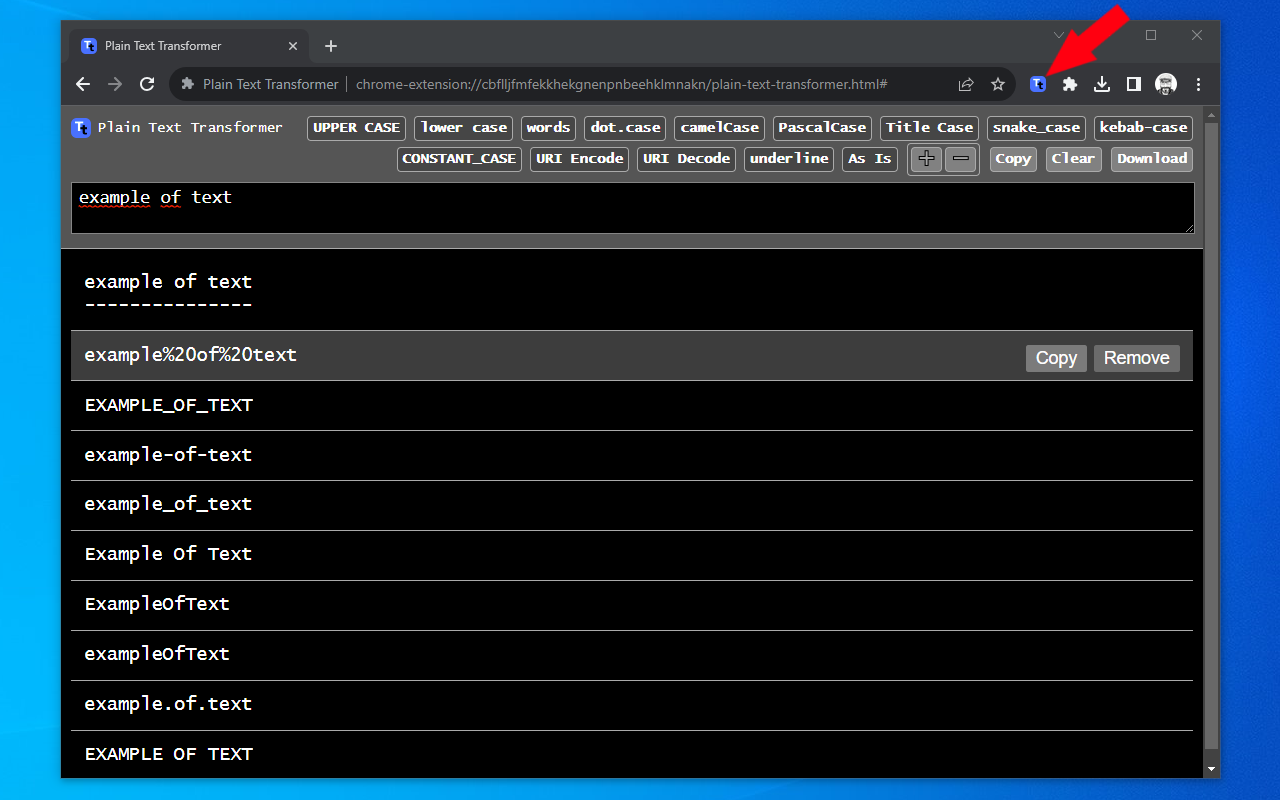1280x800 pixels.
Task: Apply CONSTANT_CASE transformation
Action: tap(459, 159)
